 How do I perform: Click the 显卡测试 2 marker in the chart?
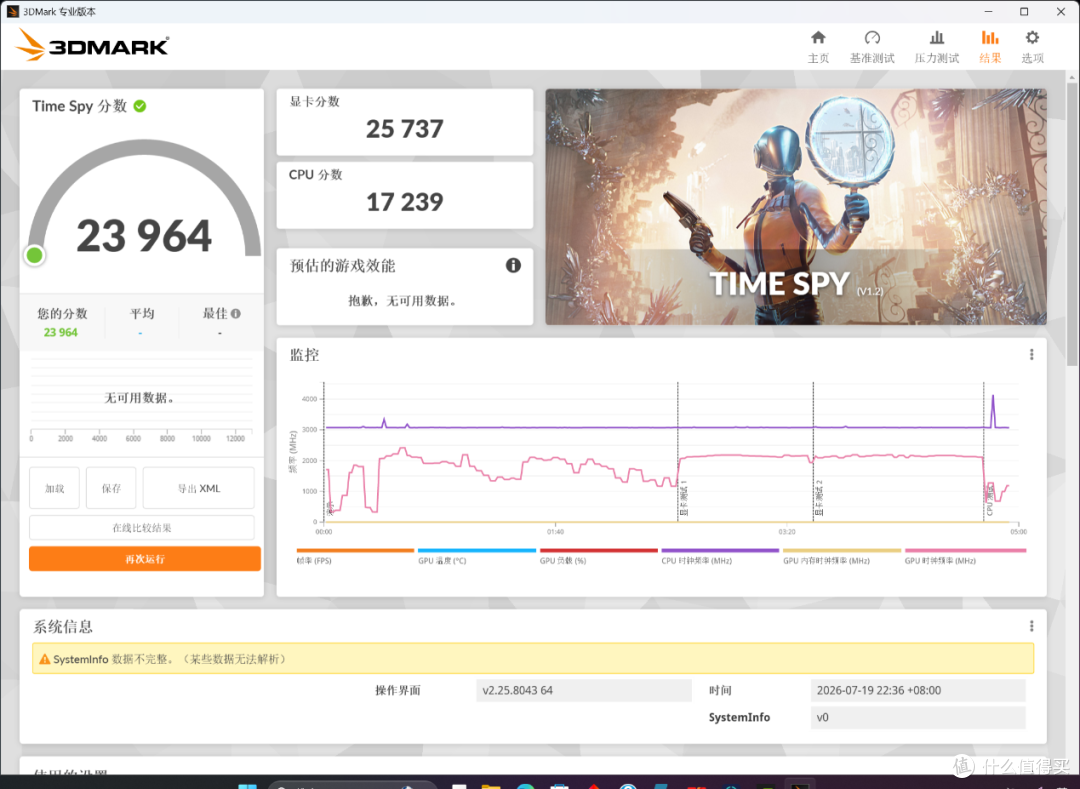tap(819, 498)
